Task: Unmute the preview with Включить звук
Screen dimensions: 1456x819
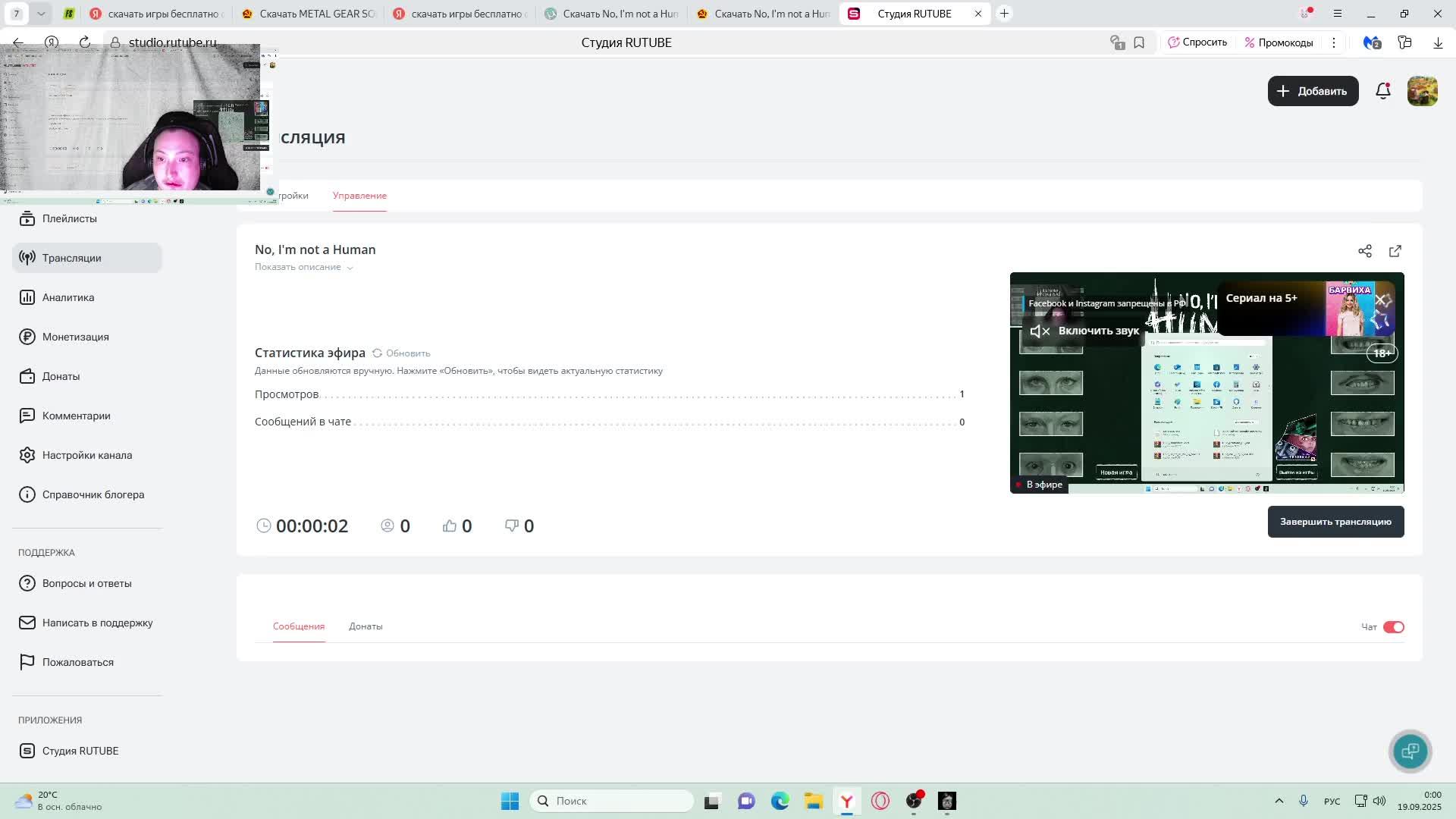Action: [1084, 331]
